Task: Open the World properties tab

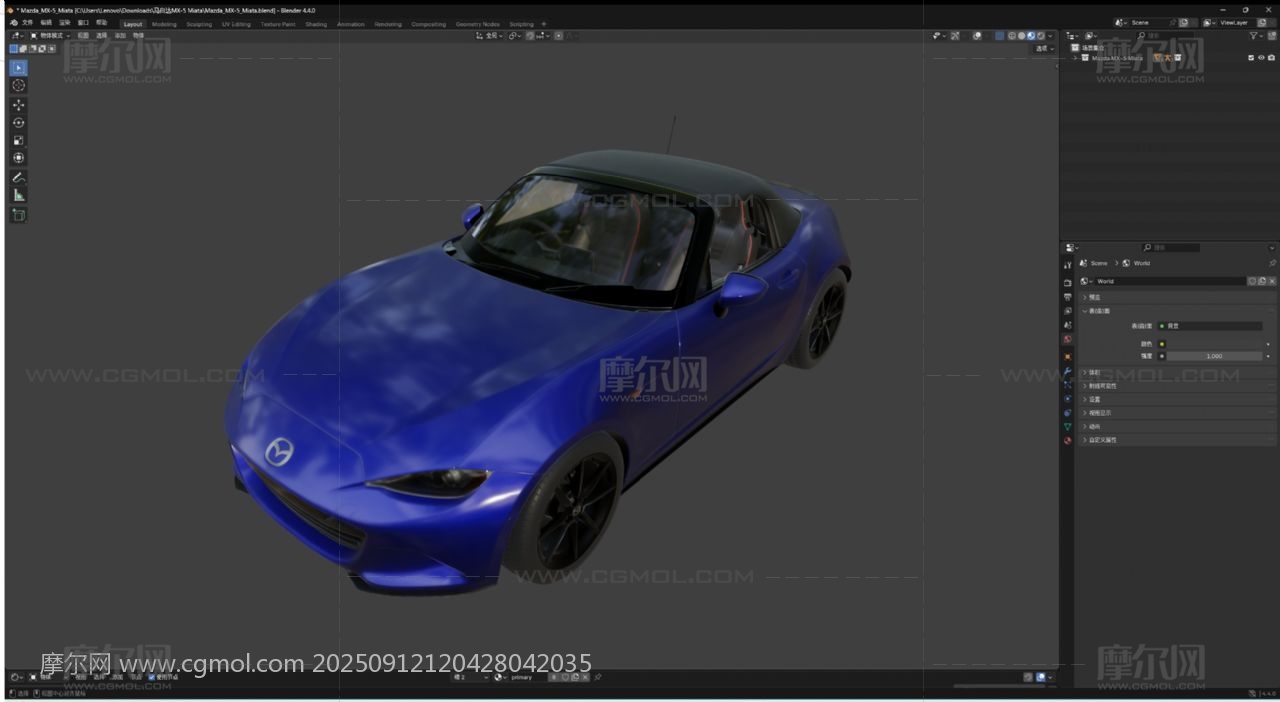Action: coord(1068,339)
